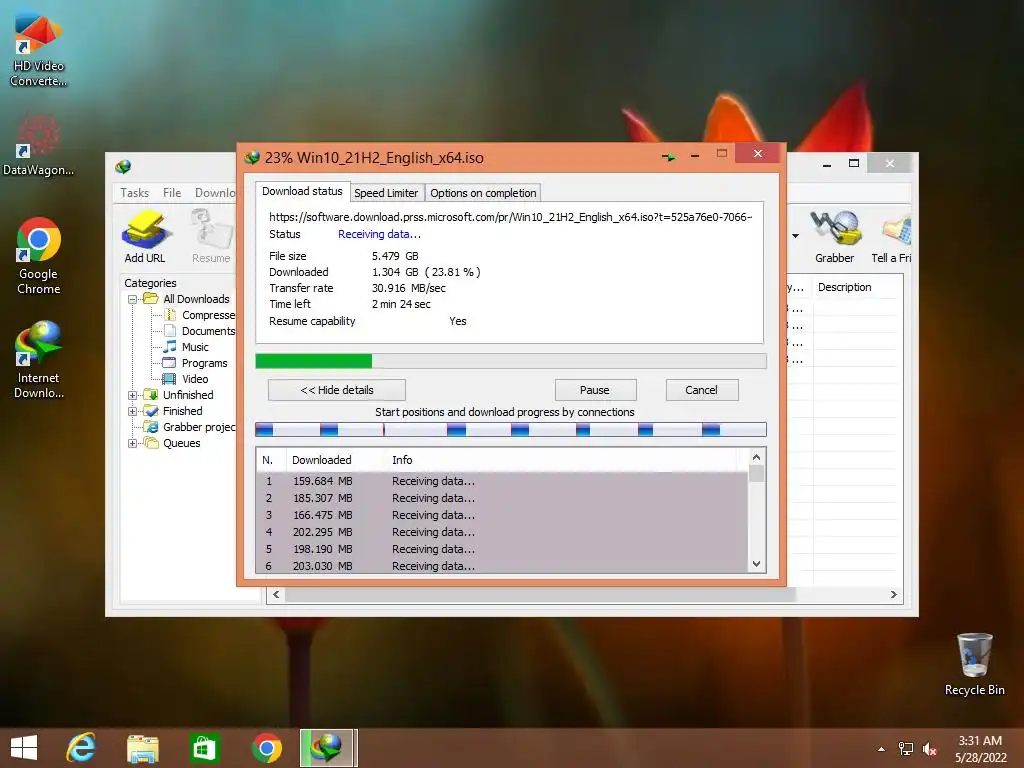The width and height of the screenshot is (1024, 768).
Task: Click the download dialog title bar icon
Action: click(252, 157)
